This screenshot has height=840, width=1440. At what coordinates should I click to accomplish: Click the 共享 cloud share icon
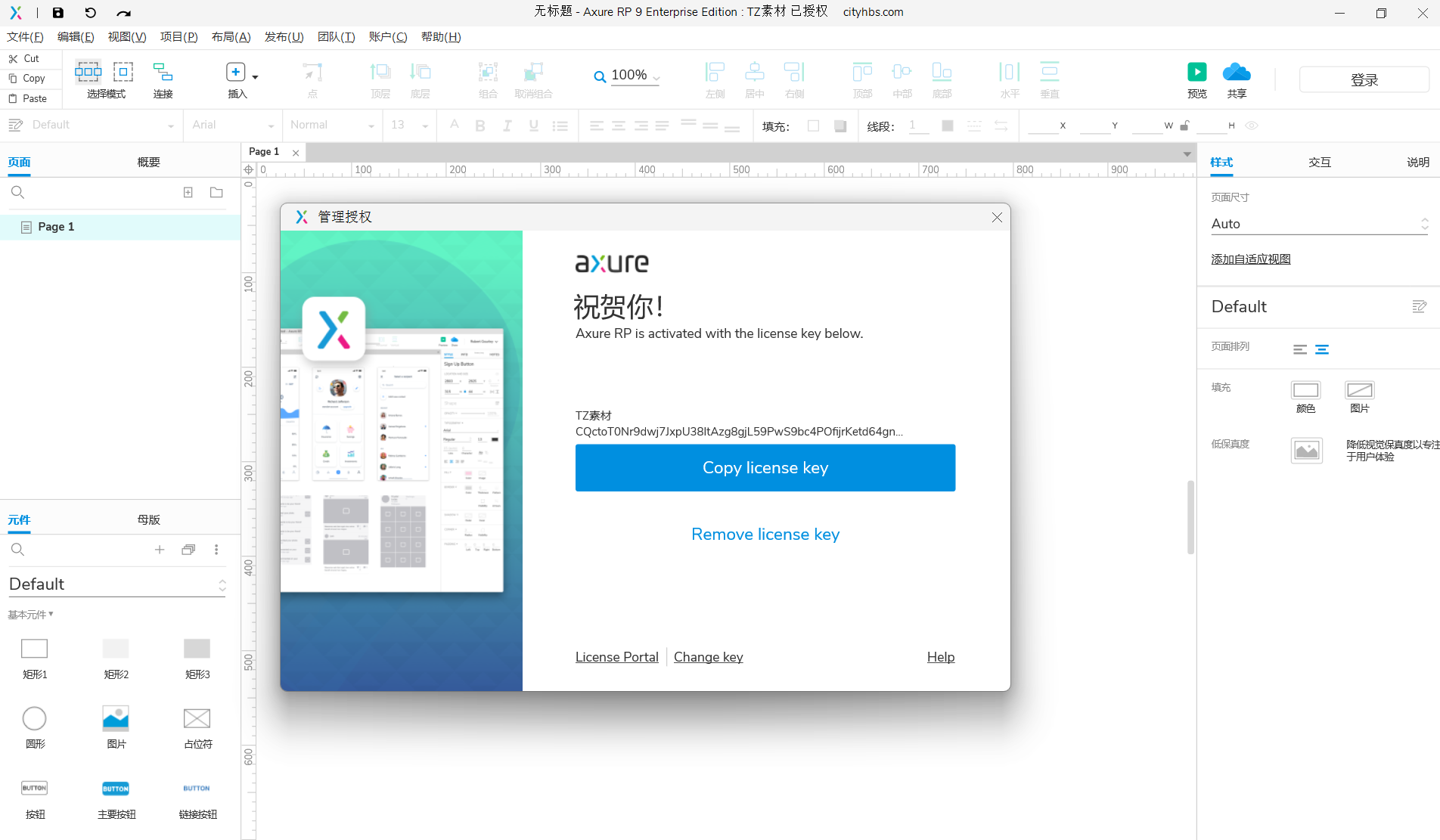(1237, 72)
